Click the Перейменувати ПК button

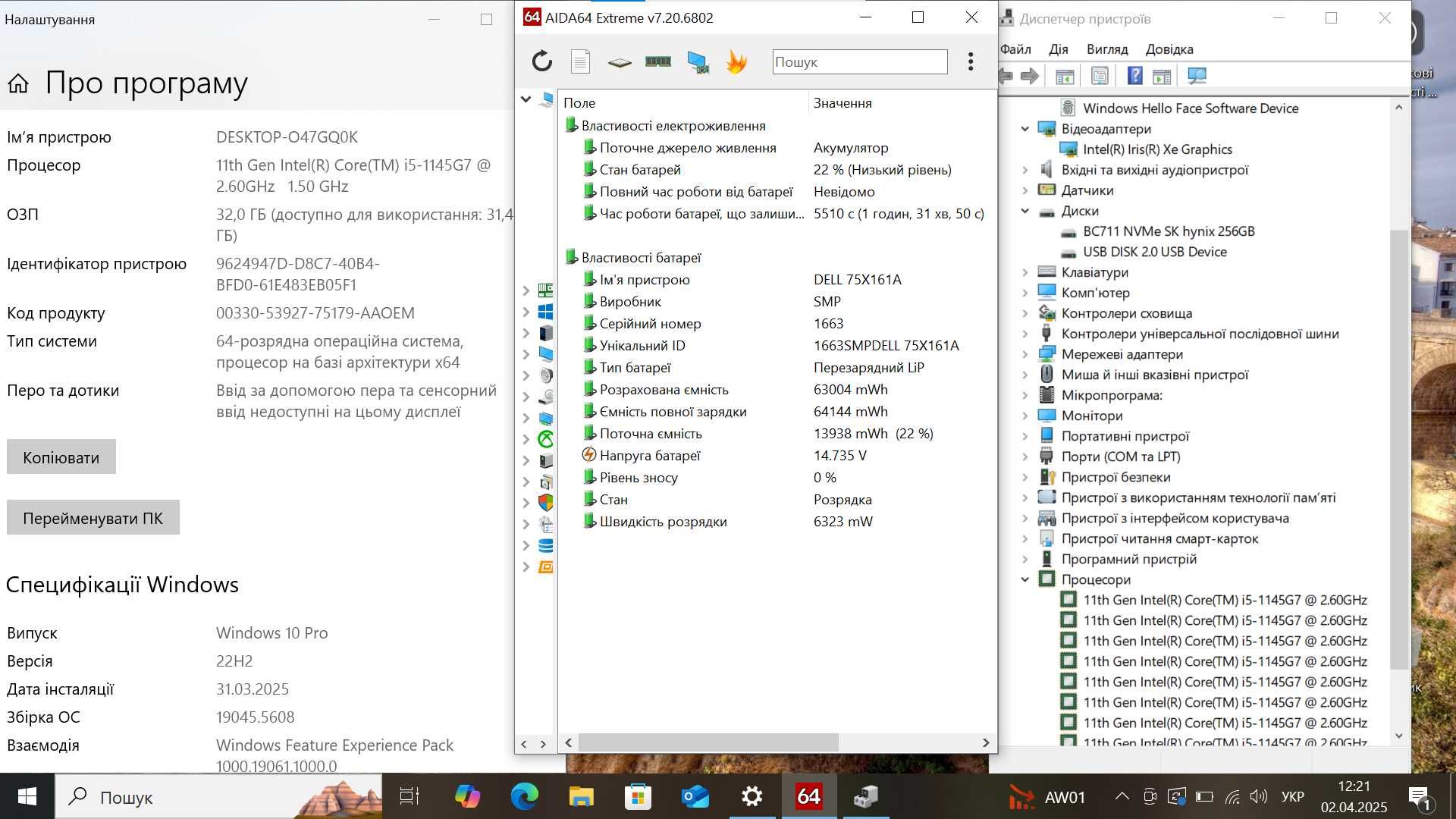93,518
